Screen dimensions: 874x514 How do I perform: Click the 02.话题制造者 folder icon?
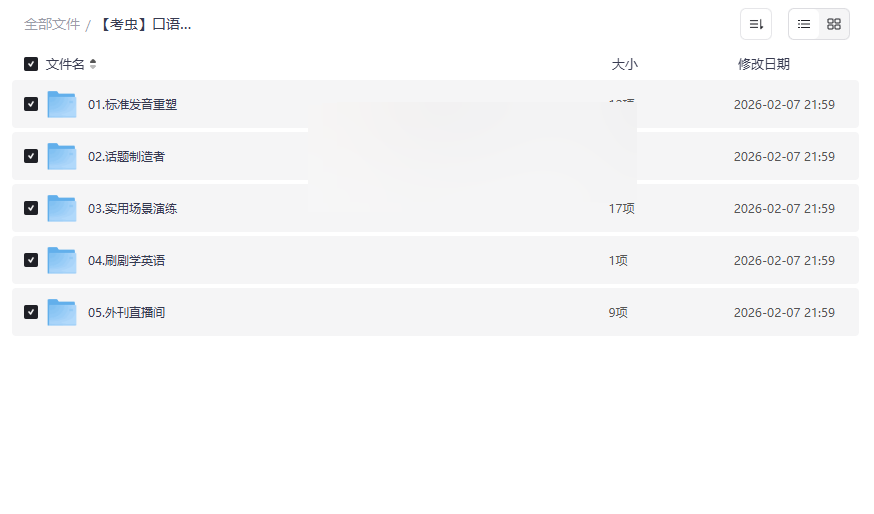click(62, 156)
